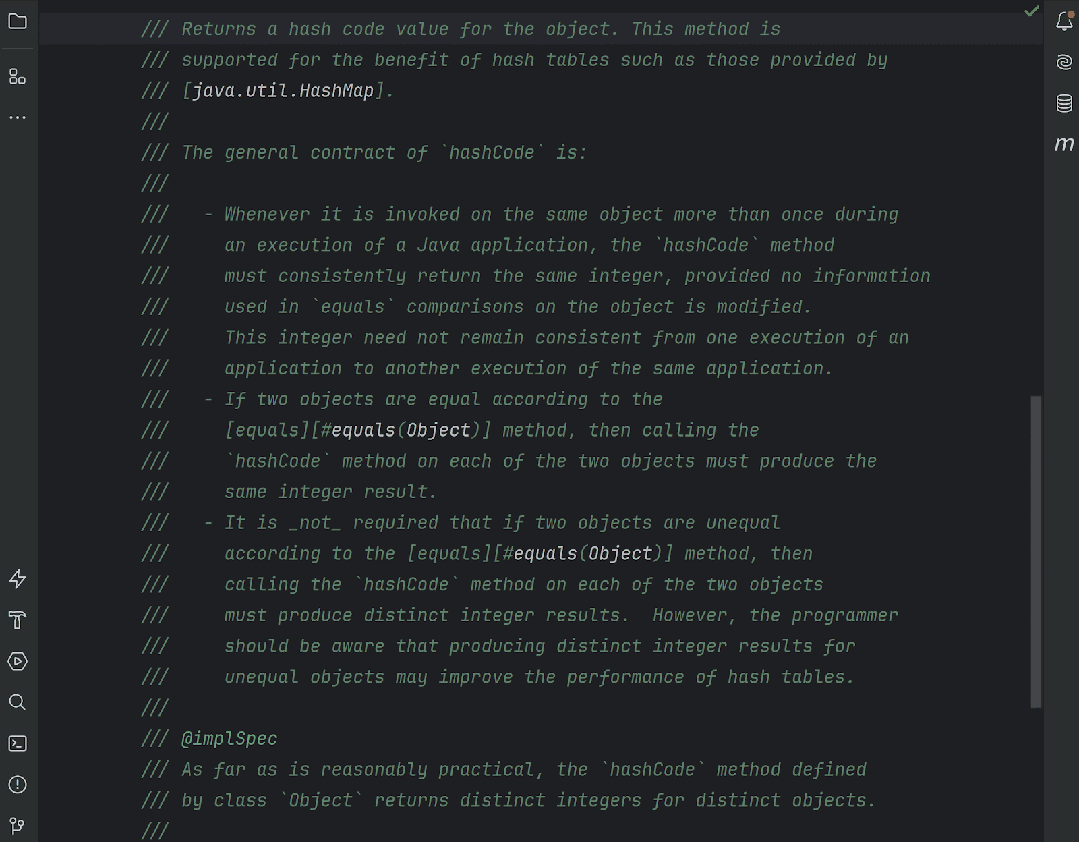Open the Terminal tool window

coord(17,743)
